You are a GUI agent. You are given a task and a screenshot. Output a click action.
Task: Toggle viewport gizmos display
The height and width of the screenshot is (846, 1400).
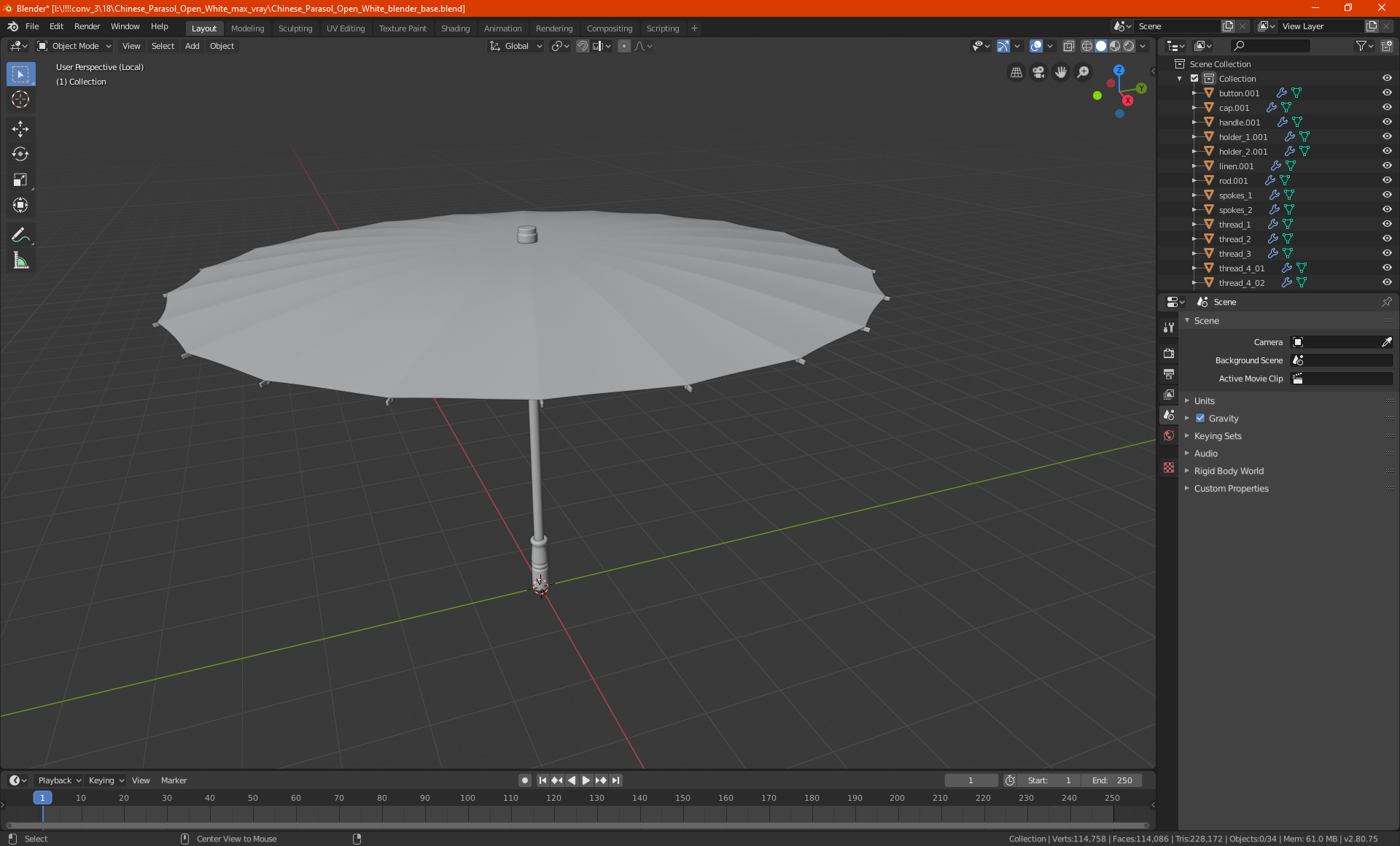coord(1003,46)
